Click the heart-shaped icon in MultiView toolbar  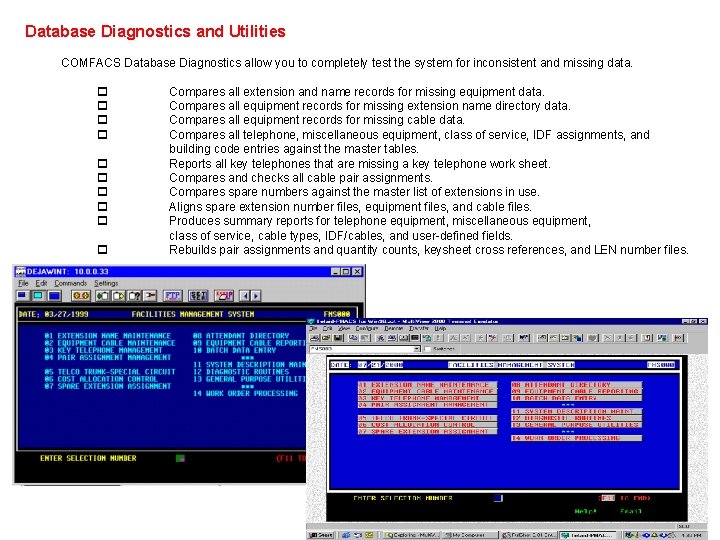[x=592, y=338]
